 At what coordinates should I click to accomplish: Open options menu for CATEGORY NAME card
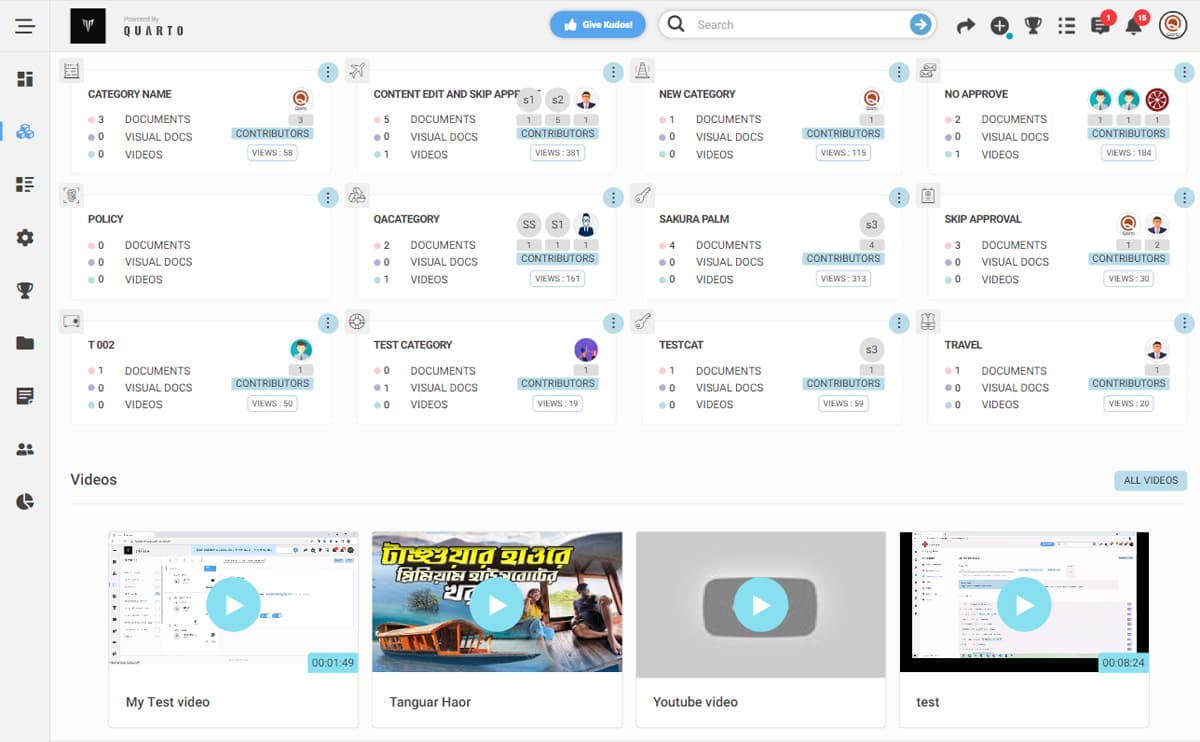coord(328,72)
